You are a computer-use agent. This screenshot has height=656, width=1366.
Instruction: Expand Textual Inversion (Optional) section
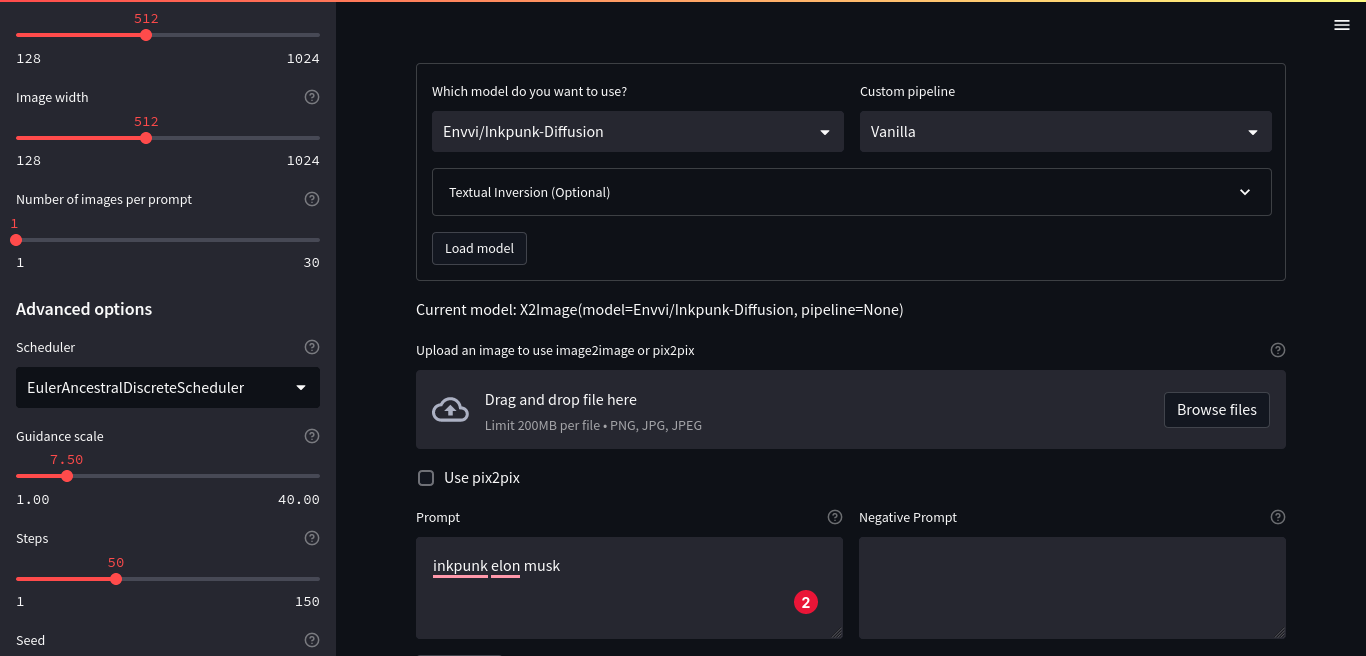(x=852, y=192)
